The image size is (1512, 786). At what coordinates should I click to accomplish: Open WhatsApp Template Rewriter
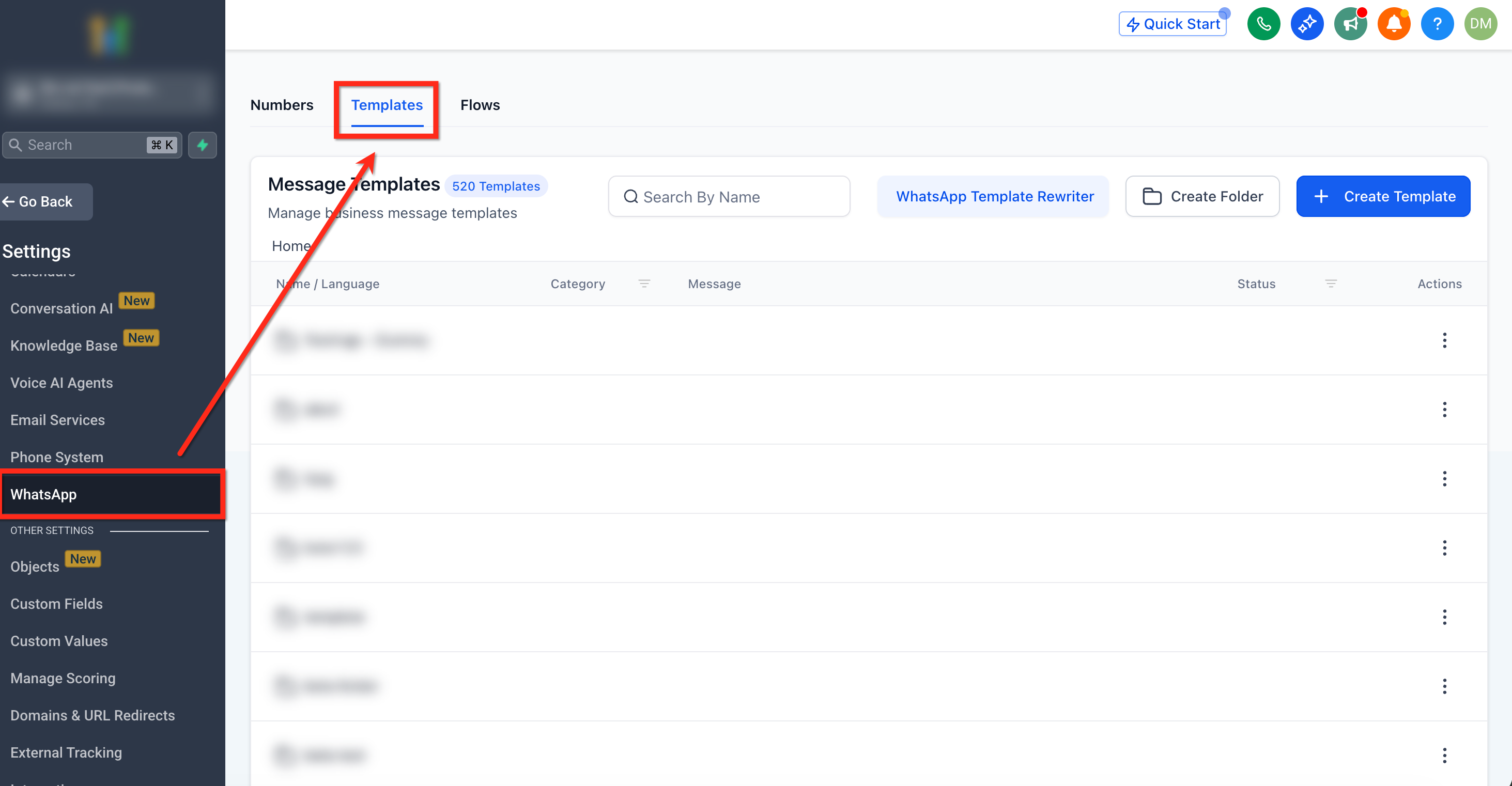pyautogui.click(x=994, y=196)
